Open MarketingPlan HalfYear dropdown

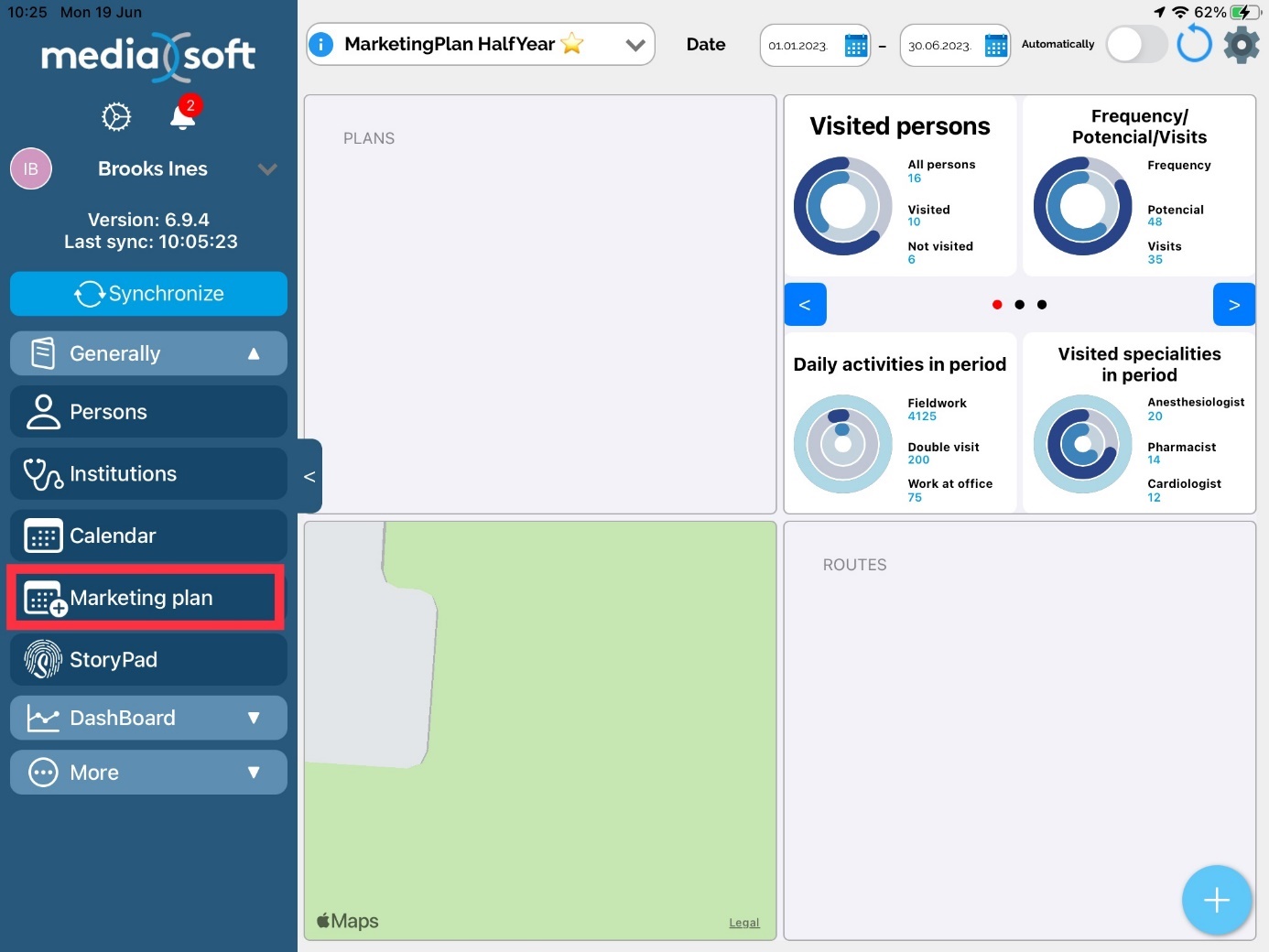[634, 45]
